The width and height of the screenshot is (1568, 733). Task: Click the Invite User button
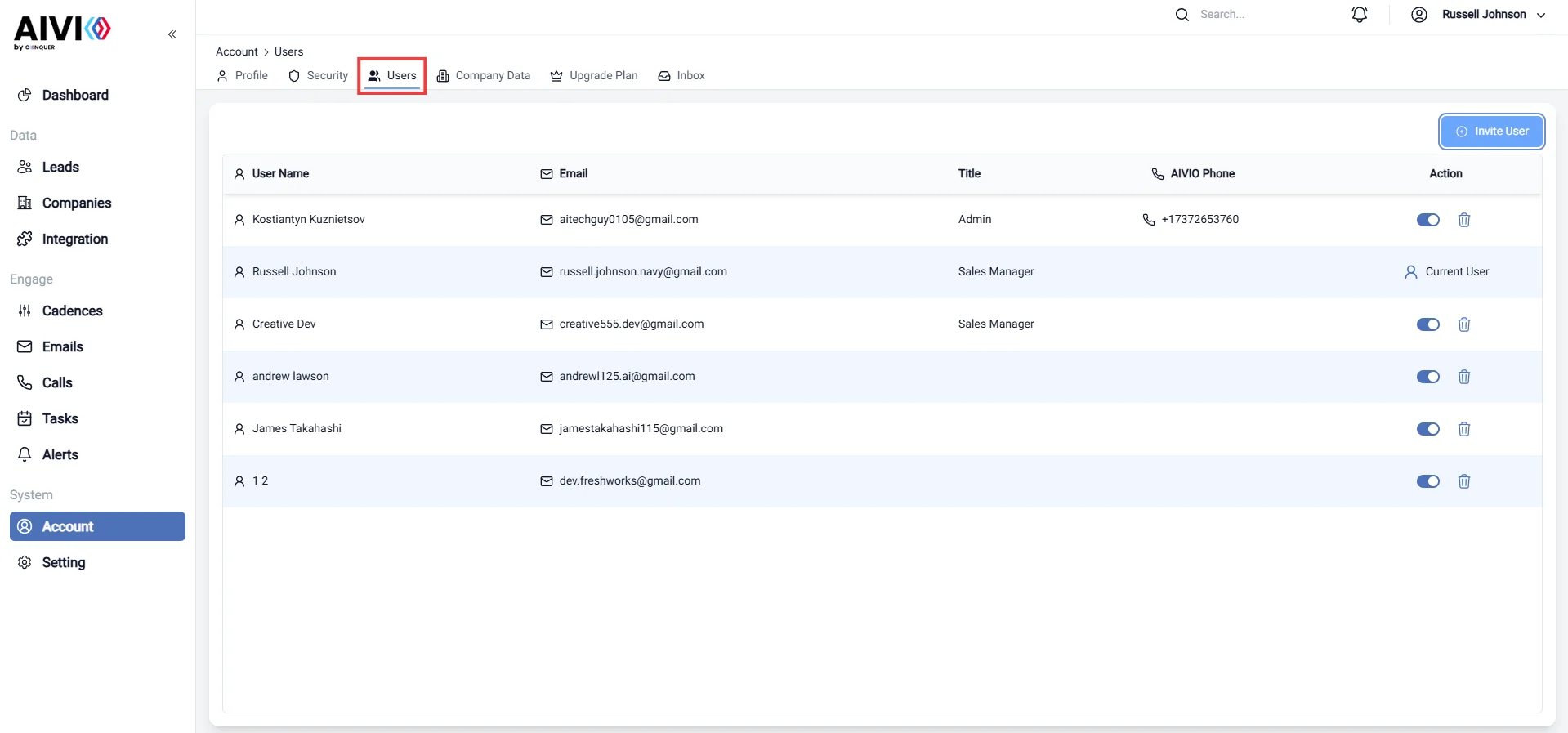pyautogui.click(x=1492, y=132)
